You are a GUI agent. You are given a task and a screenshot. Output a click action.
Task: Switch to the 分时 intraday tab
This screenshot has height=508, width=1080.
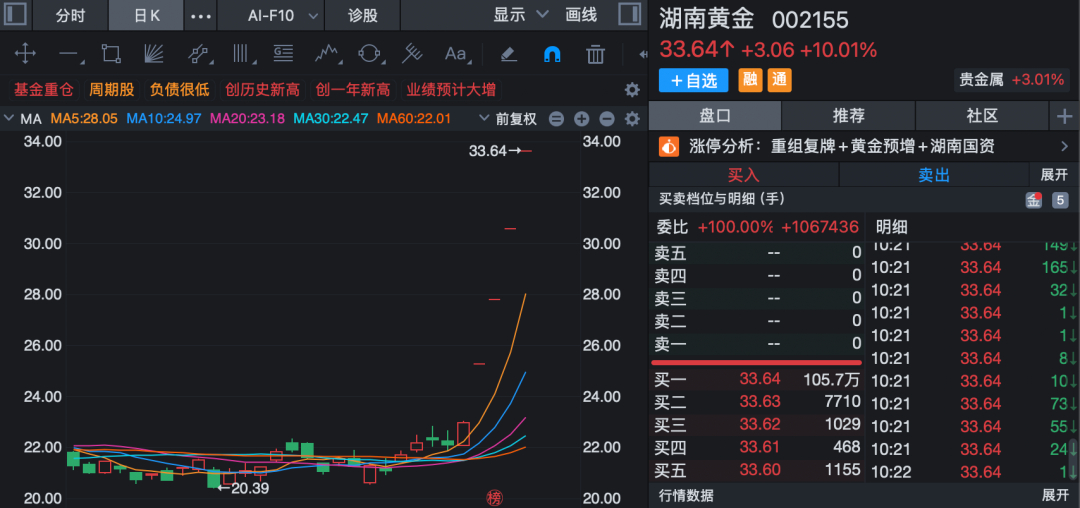(x=70, y=15)
